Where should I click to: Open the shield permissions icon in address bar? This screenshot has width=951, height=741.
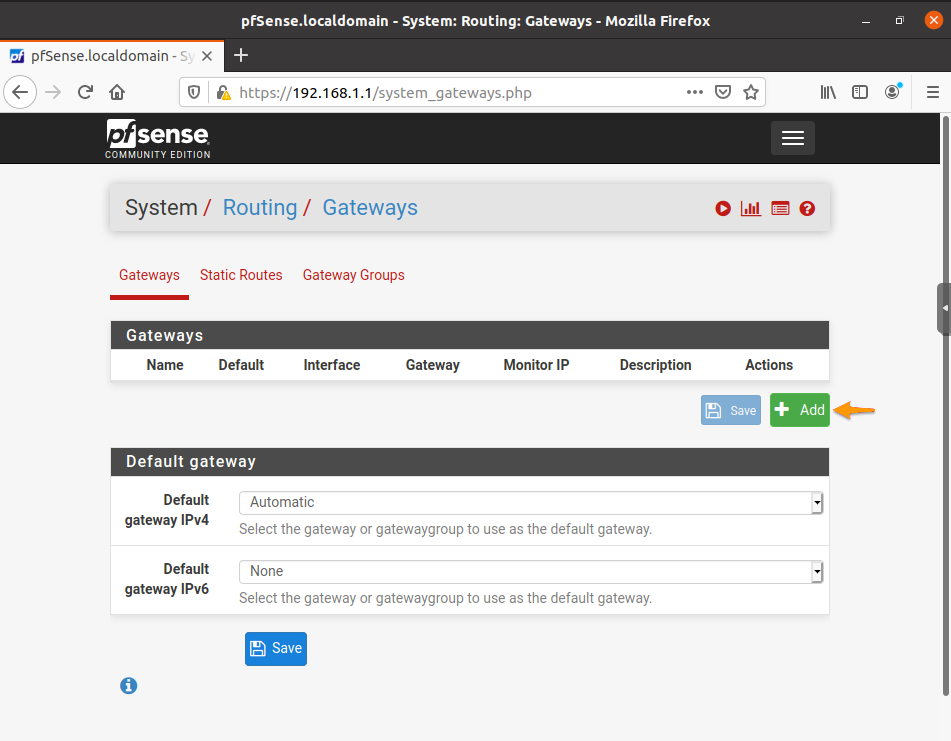[x=192, y=91]
